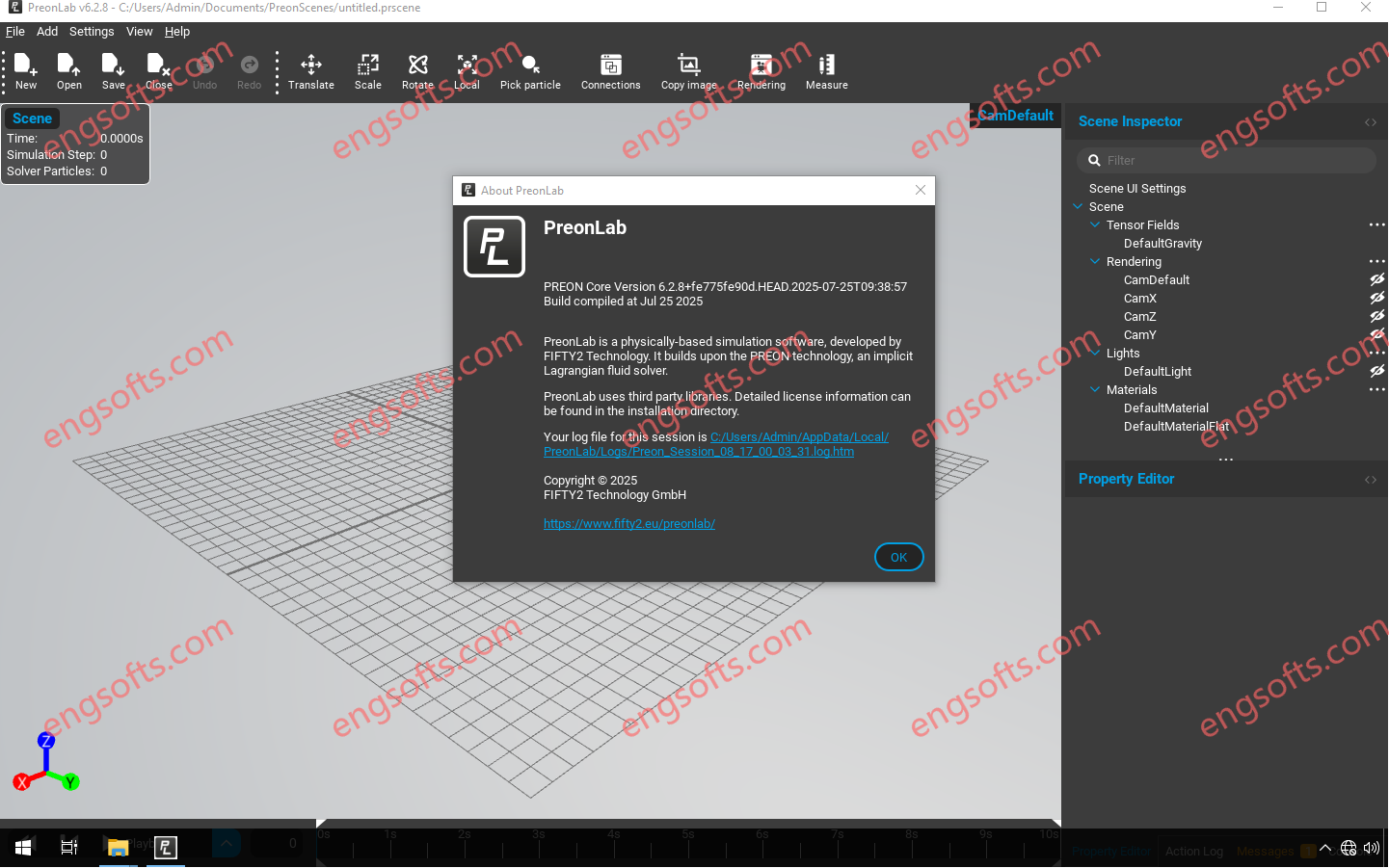Open the Rendering tool

[x=761, y=71]
